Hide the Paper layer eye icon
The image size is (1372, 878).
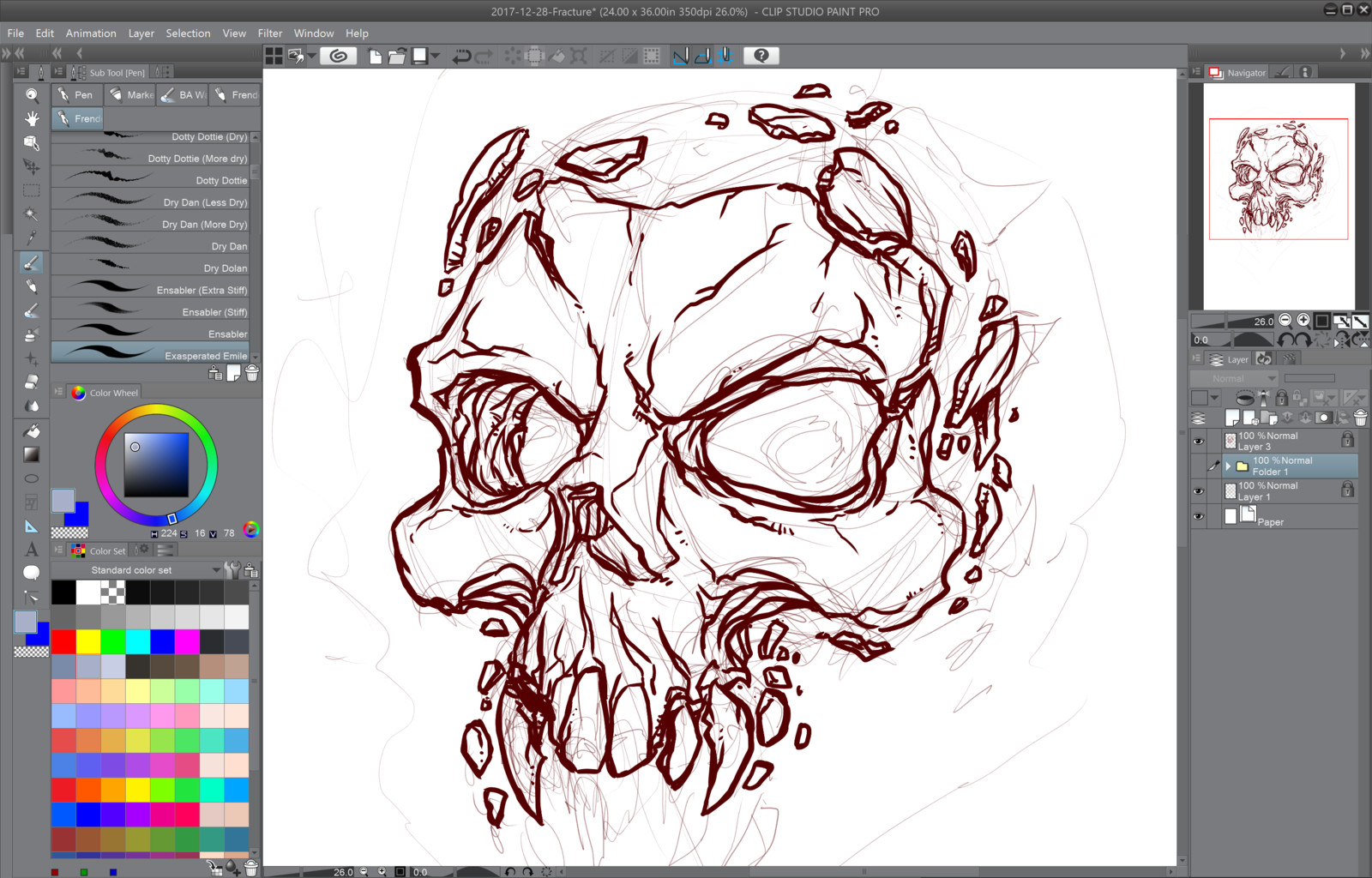pyautogui.click(x=1199, y=516)
